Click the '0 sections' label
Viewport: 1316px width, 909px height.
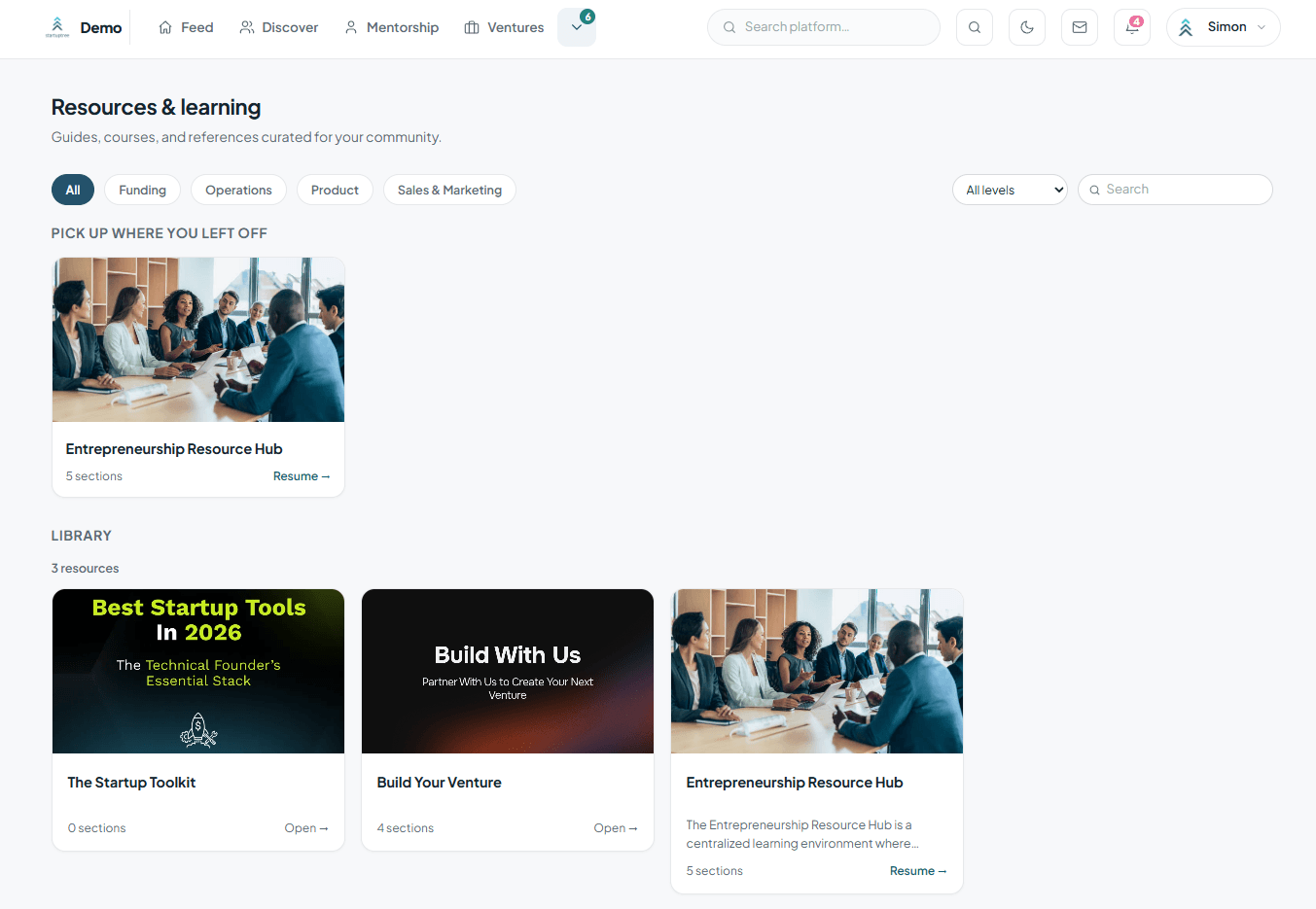tap(97, 828)
